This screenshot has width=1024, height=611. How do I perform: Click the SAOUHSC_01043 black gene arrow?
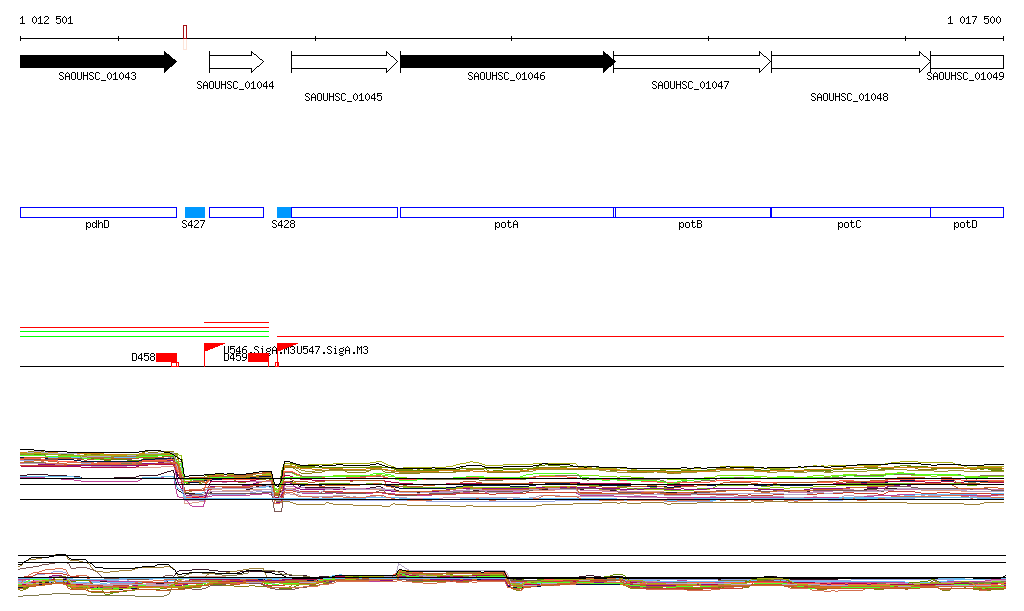tap(97, 62)
